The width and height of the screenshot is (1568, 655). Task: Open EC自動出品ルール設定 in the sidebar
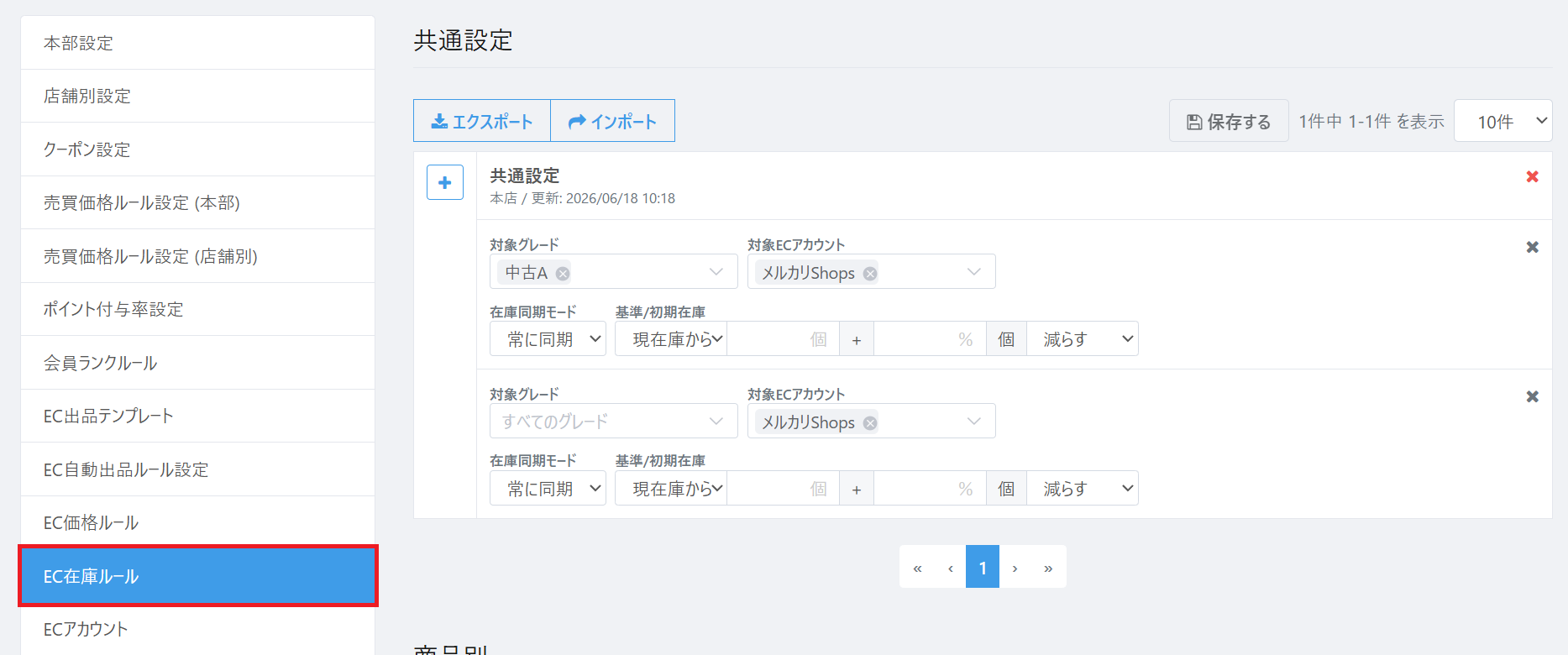tap(197, 469)
